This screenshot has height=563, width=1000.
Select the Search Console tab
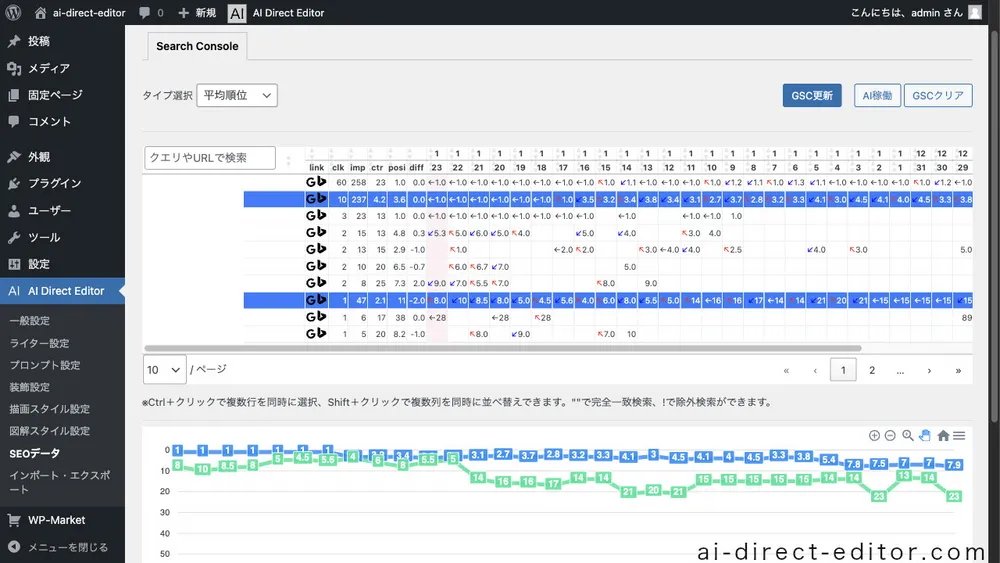point(197,46)
